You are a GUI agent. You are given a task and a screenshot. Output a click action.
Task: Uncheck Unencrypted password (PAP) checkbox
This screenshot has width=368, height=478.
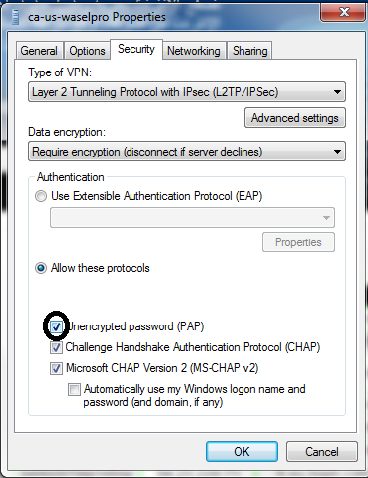[x=56, y=327]
